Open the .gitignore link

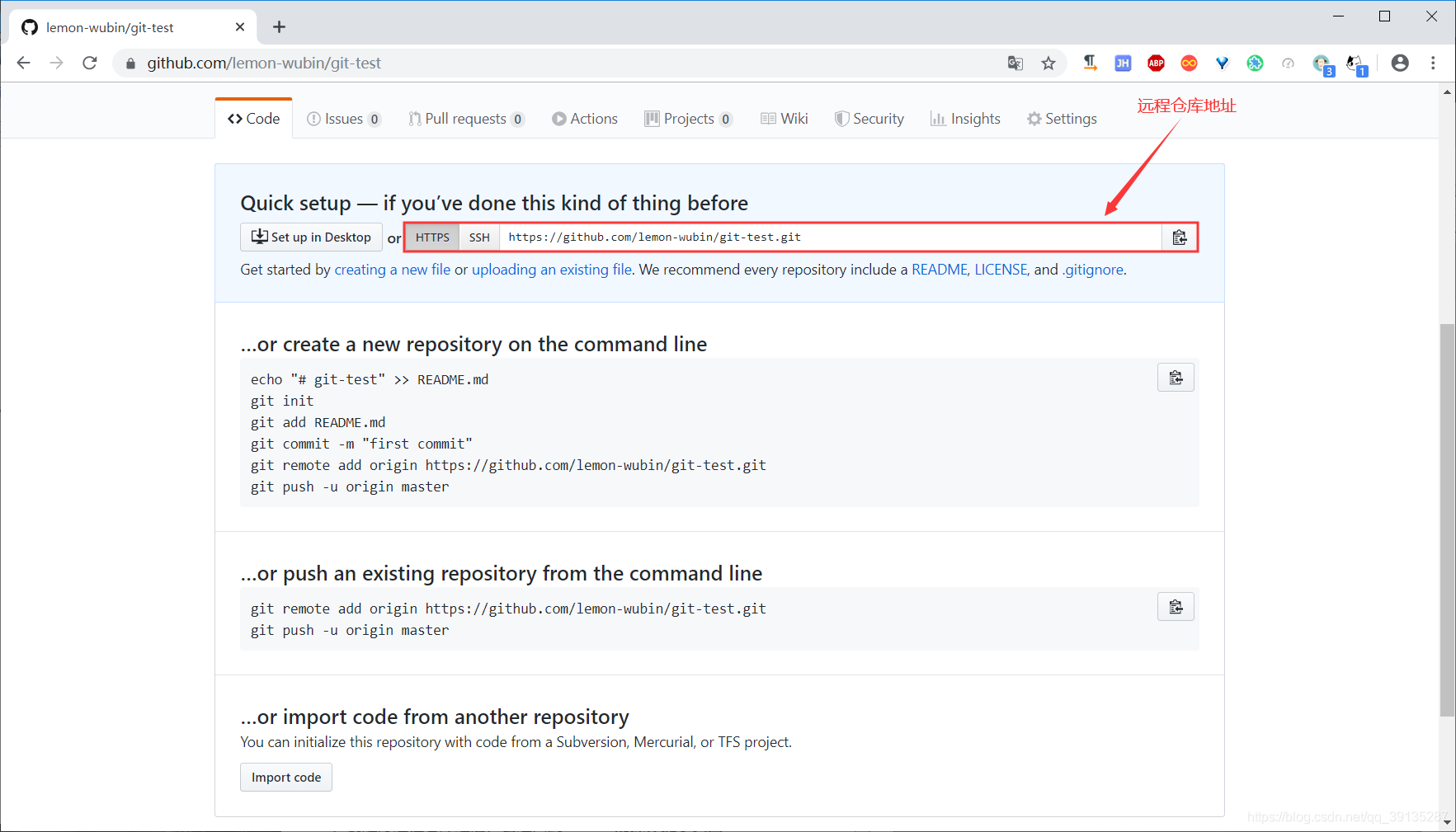click(x=1093, y=270)
